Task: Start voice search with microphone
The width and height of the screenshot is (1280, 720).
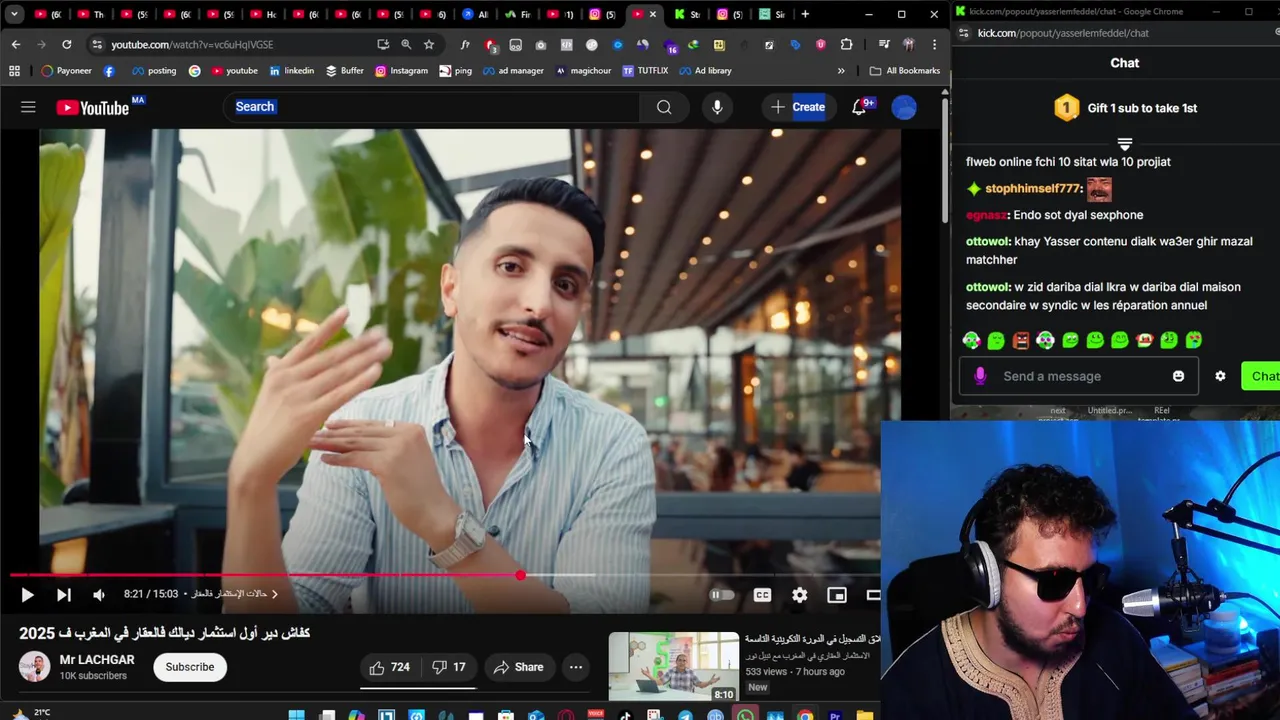Action: (x=717, y=107)
